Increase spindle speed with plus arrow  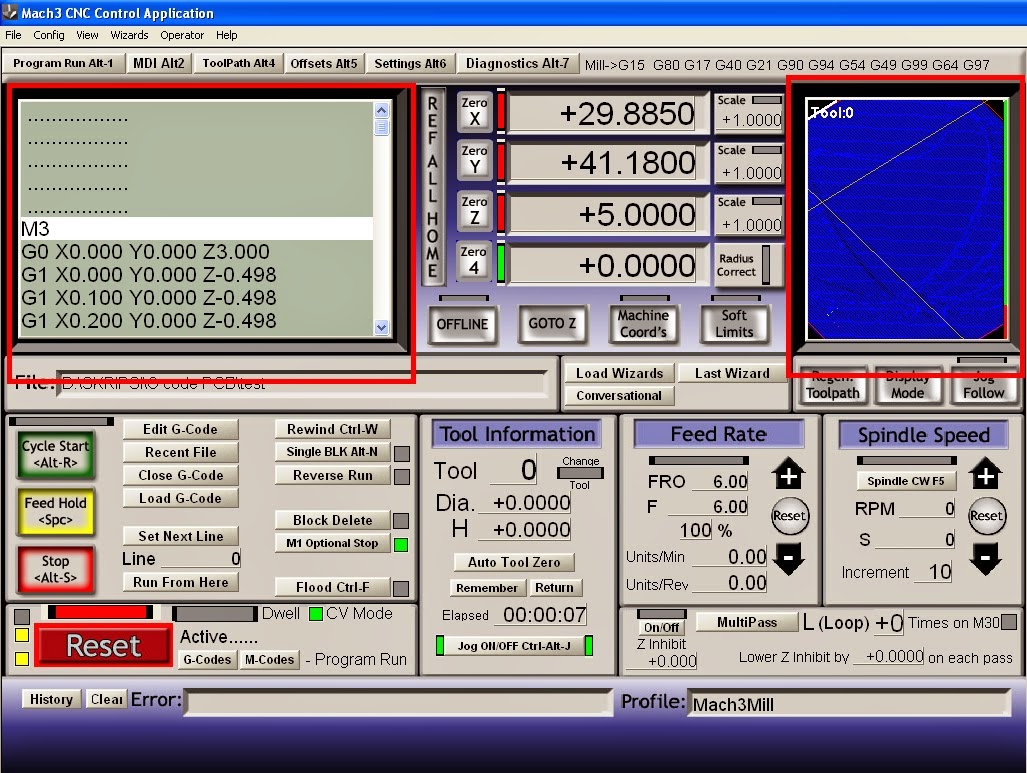point(986,474)
